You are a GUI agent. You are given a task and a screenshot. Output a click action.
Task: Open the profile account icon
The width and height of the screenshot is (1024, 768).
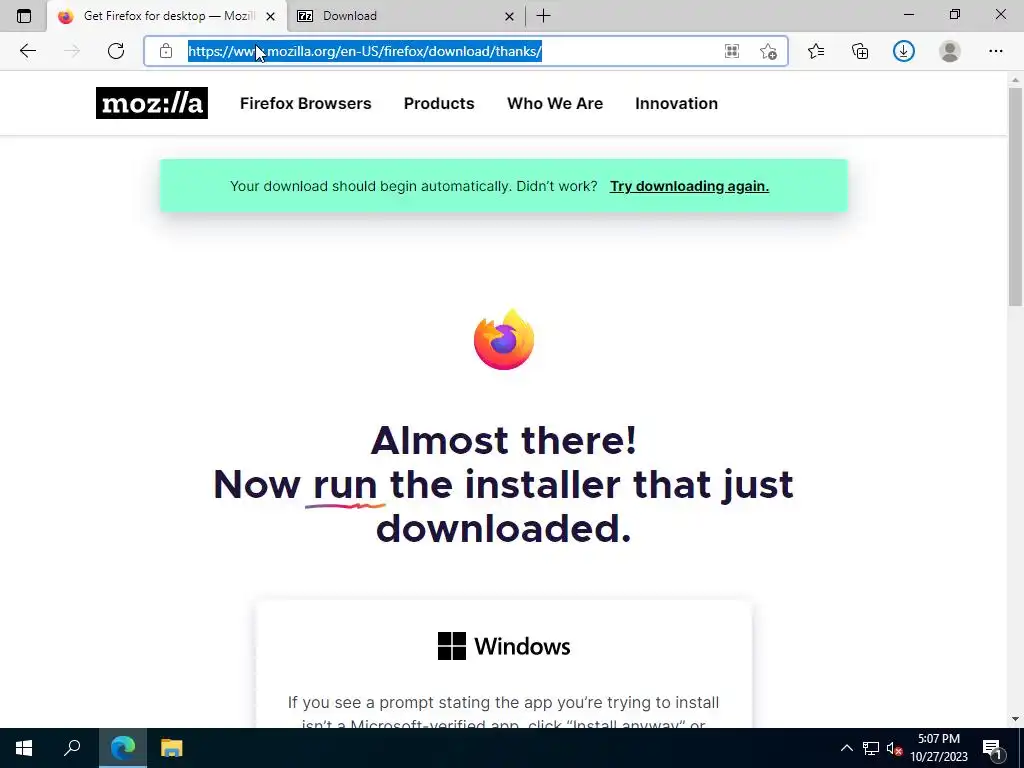tap(950, 51)
